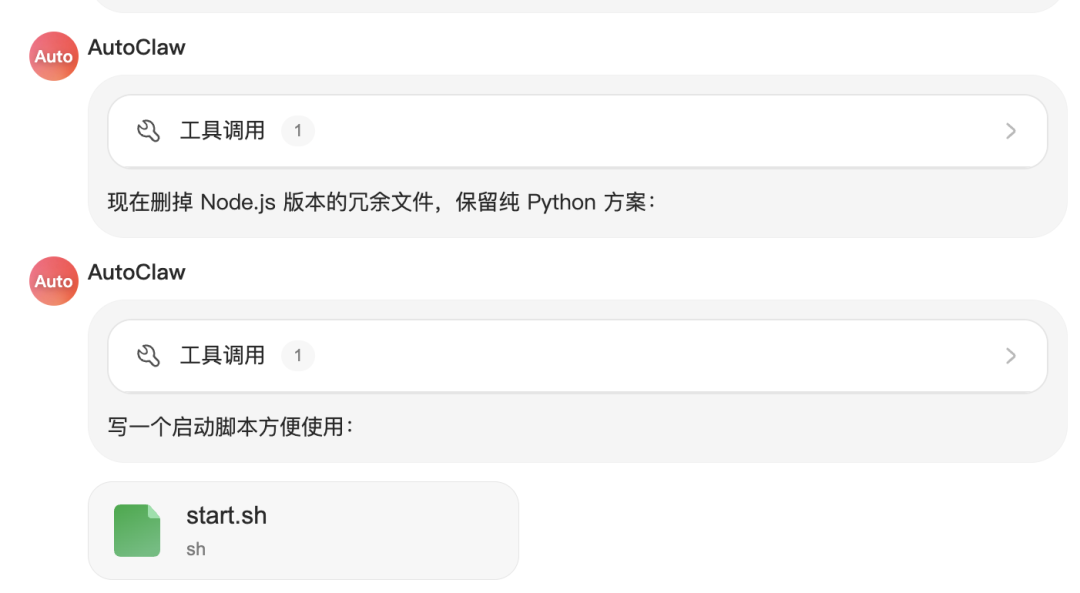Click the count badge on the Node.js tool call
The width and height of the screenshot is (1080, 593).
(x=297, y=131)
